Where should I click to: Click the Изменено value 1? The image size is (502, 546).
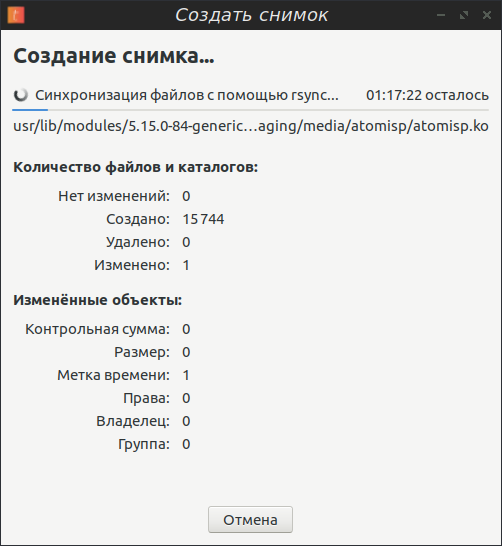coord(186,265)
